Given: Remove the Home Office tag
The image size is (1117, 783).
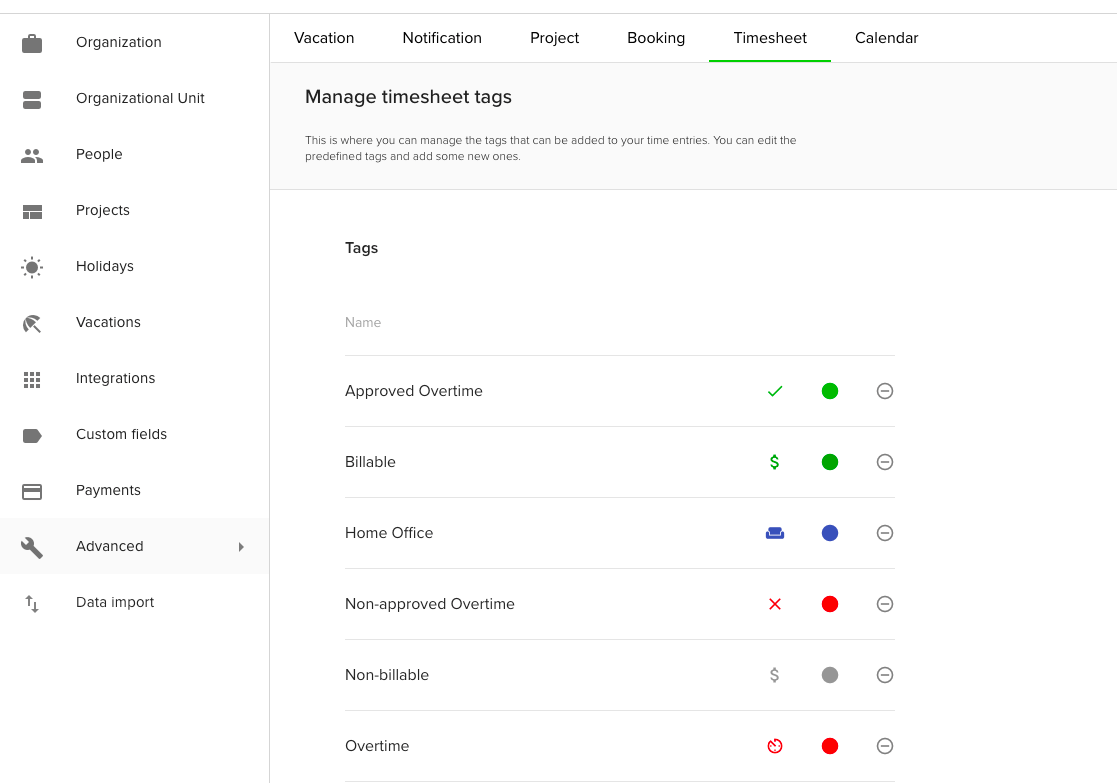Looking at the screenshot, I should [884, 532].
